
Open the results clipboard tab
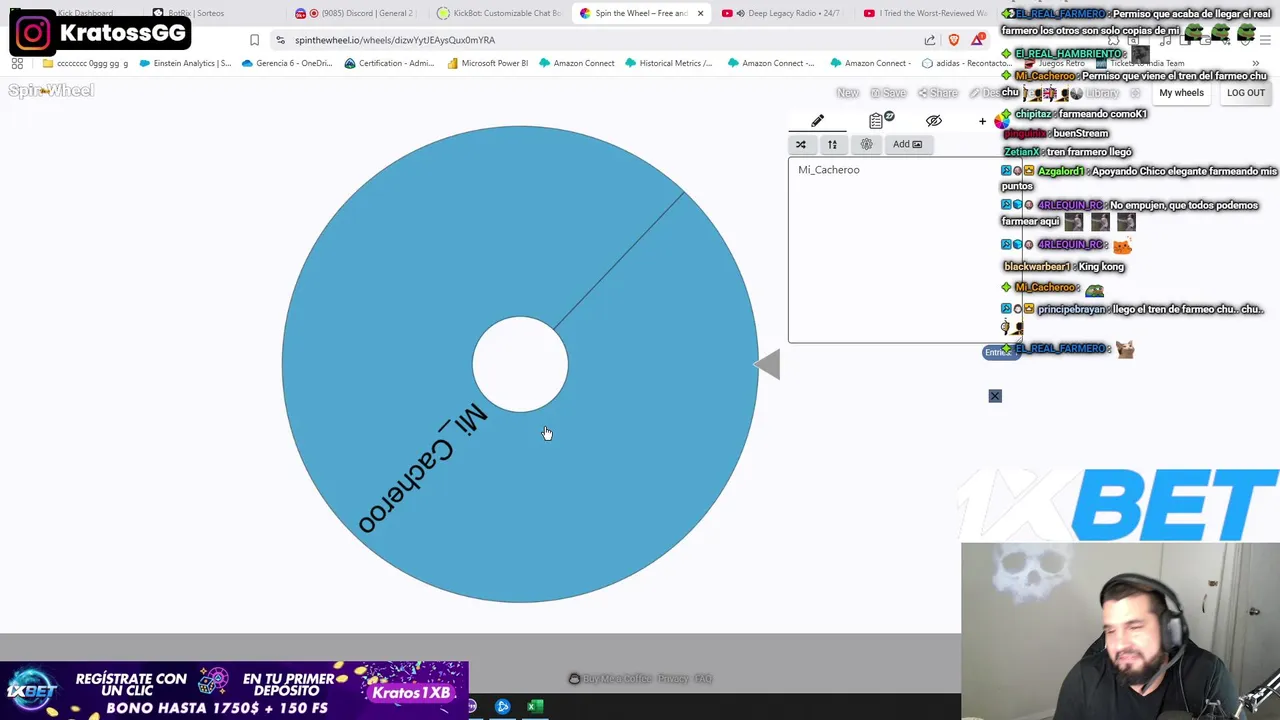[x=876, y=121]
